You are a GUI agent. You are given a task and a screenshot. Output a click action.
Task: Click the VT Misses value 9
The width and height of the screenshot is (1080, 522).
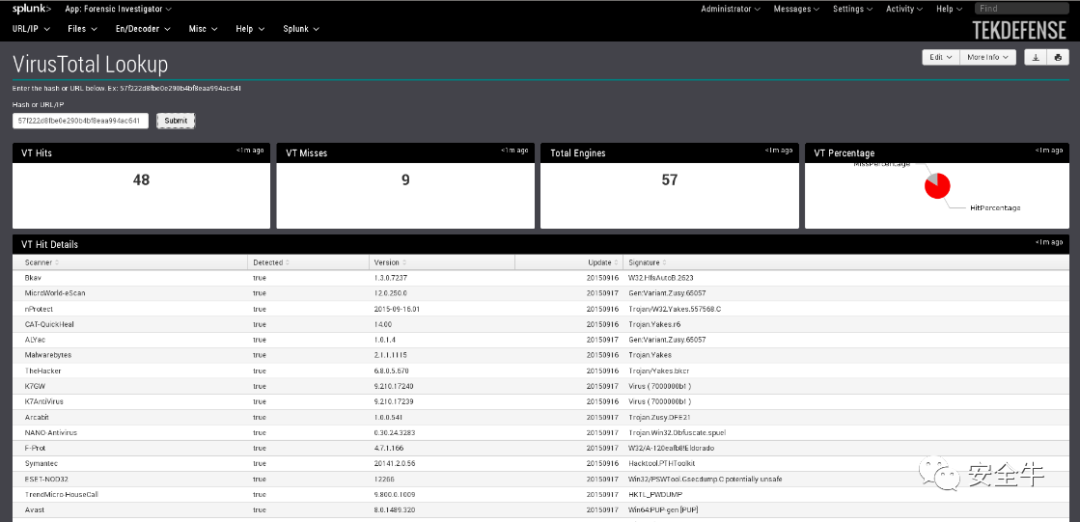click(x=405, y=180)
